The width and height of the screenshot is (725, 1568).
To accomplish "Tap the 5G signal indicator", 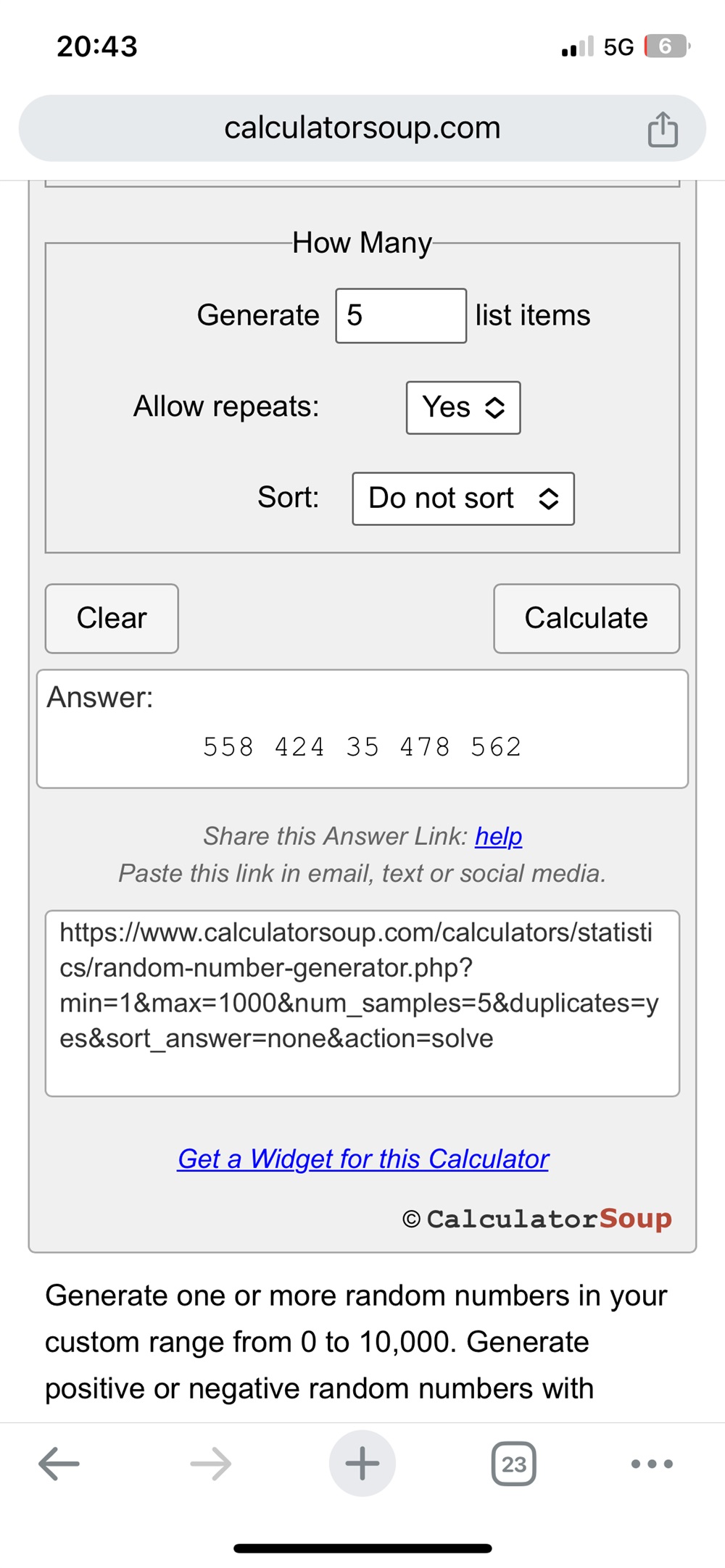I will [618, 47].
